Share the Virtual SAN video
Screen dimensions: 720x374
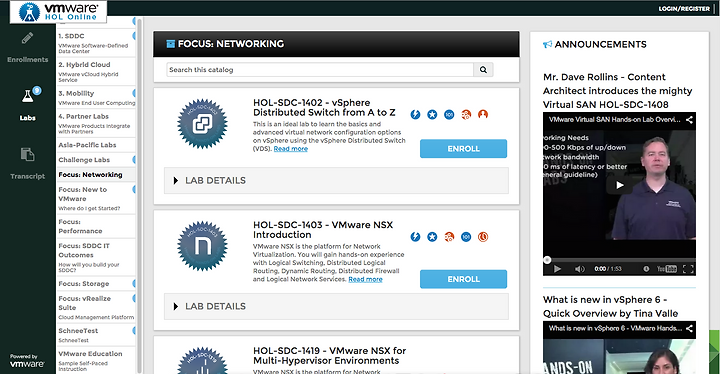[689, 120]
